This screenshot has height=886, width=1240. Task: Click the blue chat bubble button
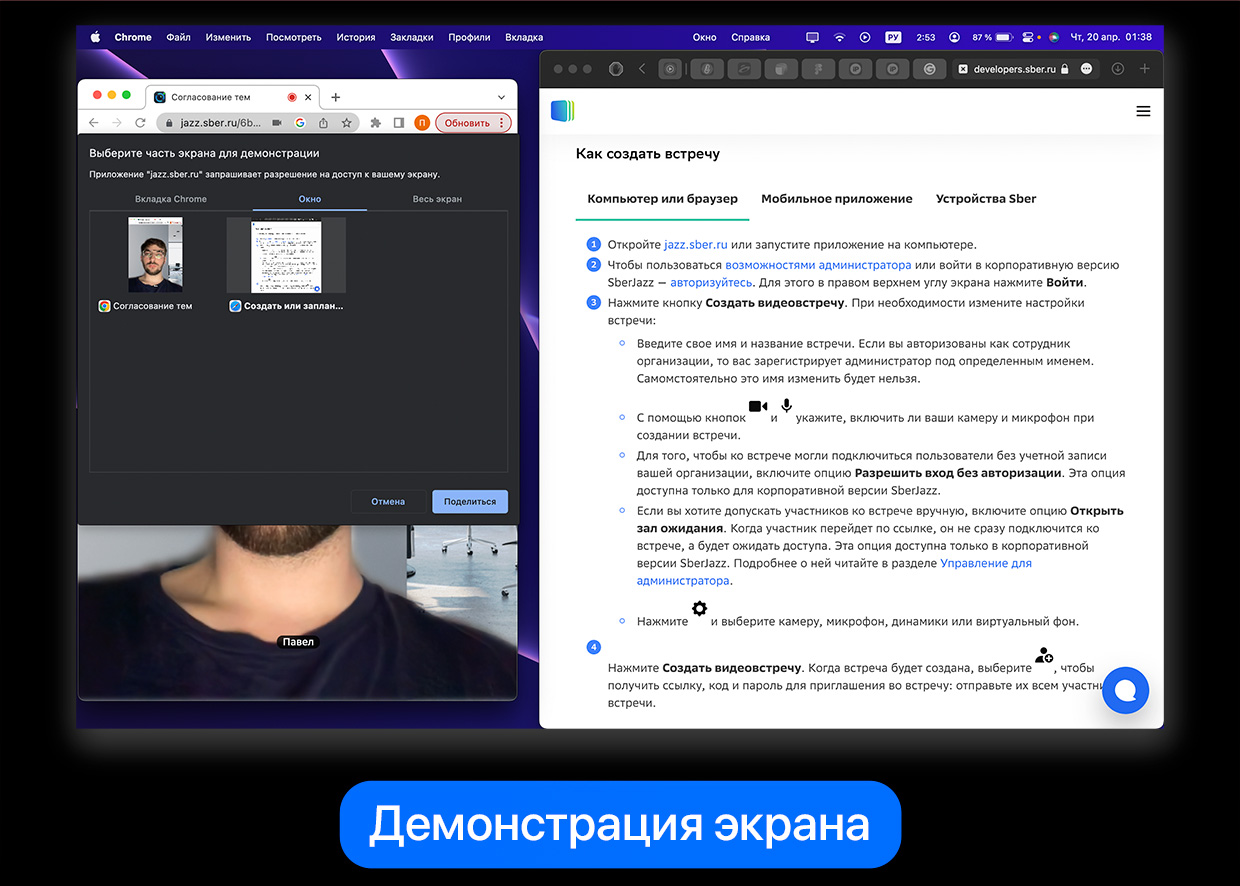1126,690
